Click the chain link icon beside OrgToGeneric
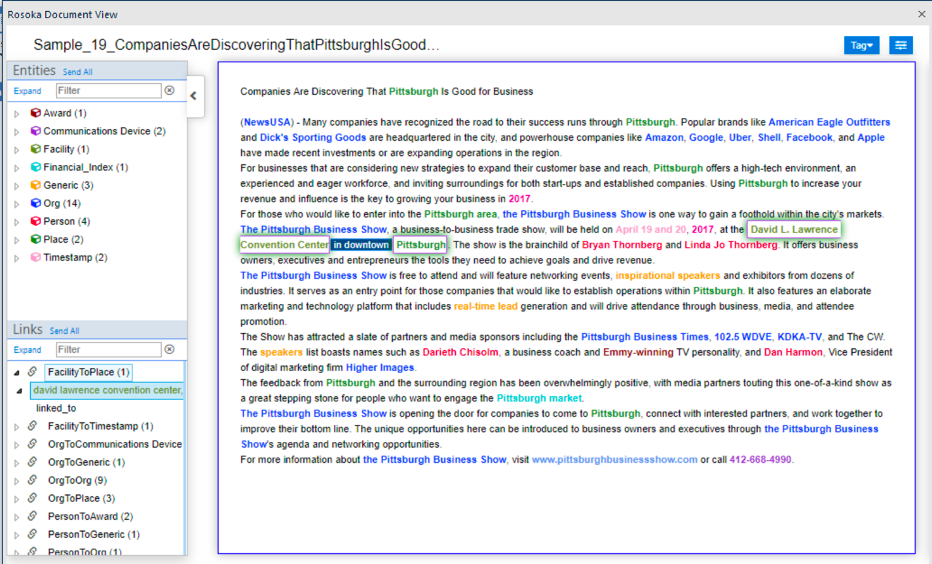 [x=33, y=462]
